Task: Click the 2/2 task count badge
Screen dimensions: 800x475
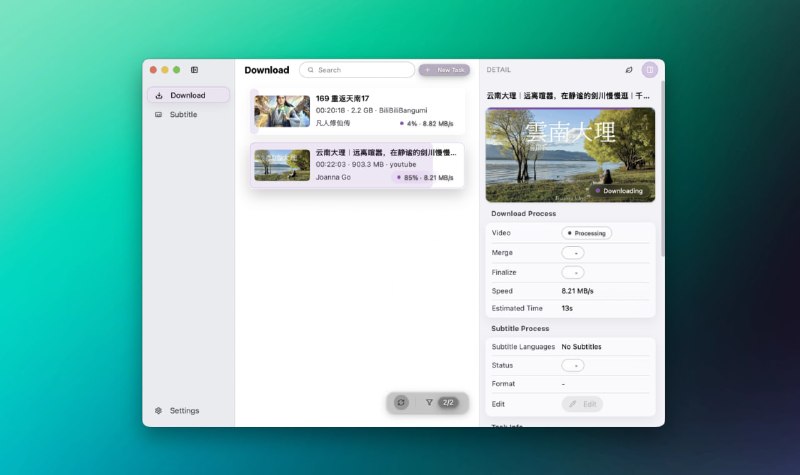Action: (448, 402)
